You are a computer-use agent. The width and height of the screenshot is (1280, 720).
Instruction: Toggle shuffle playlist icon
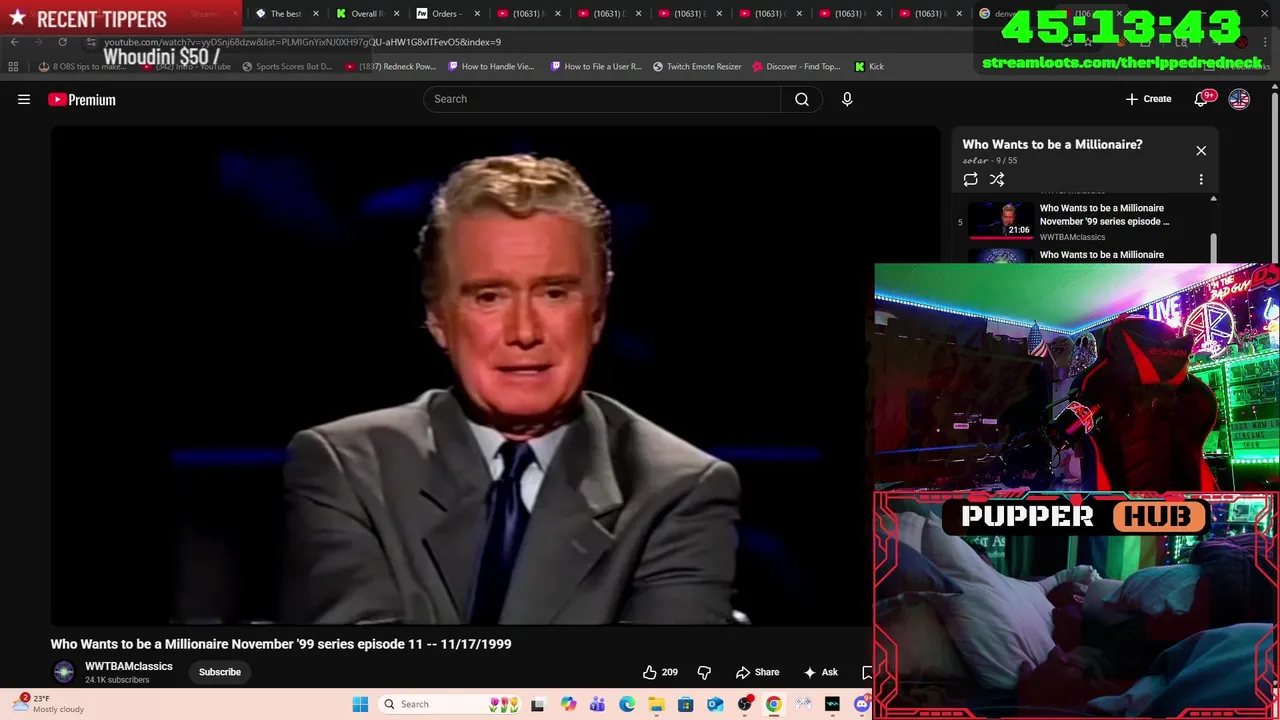tap(997, 179)
